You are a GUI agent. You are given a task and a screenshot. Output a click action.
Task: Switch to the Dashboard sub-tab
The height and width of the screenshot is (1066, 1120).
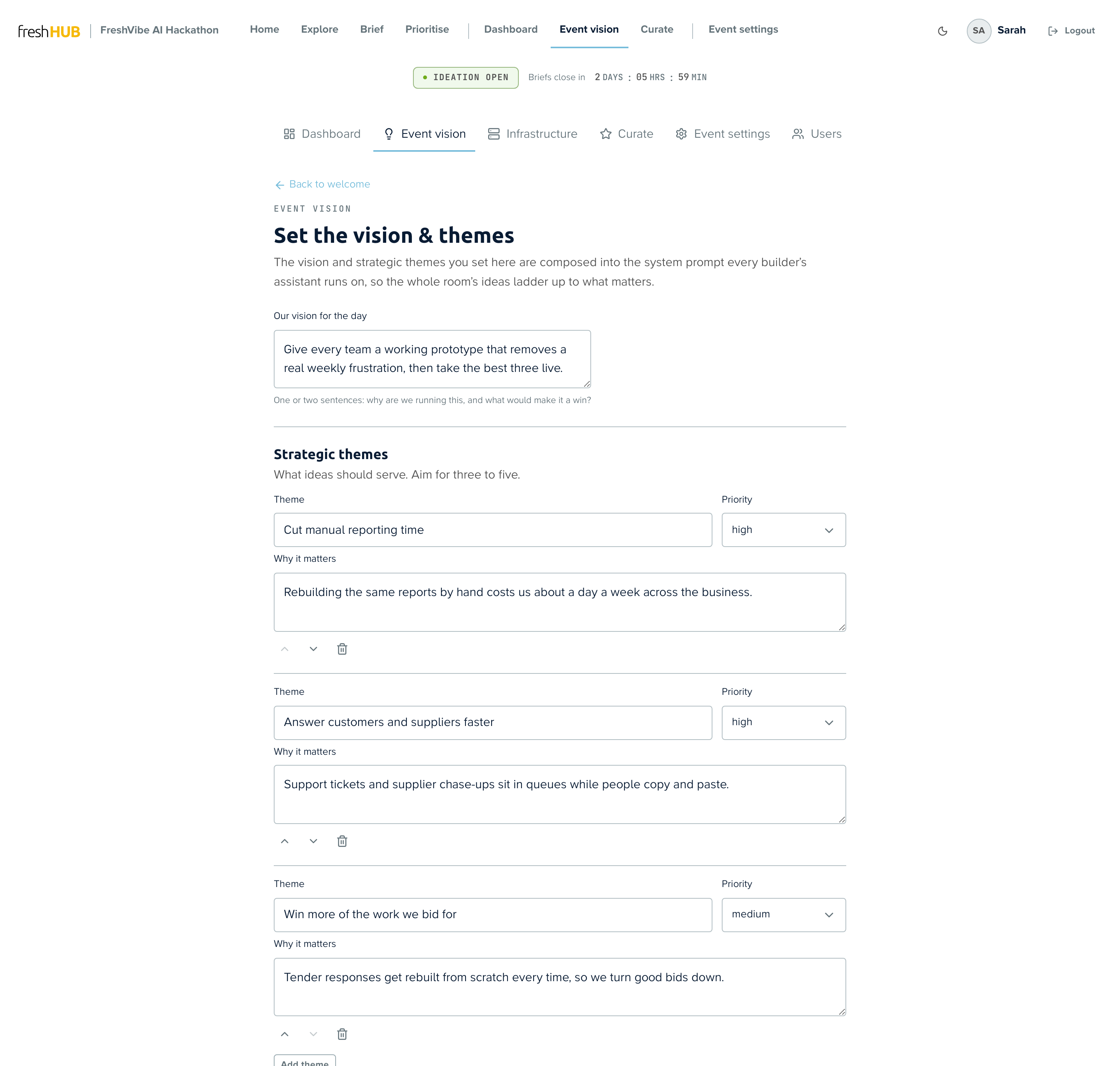[x=322, y=134]
